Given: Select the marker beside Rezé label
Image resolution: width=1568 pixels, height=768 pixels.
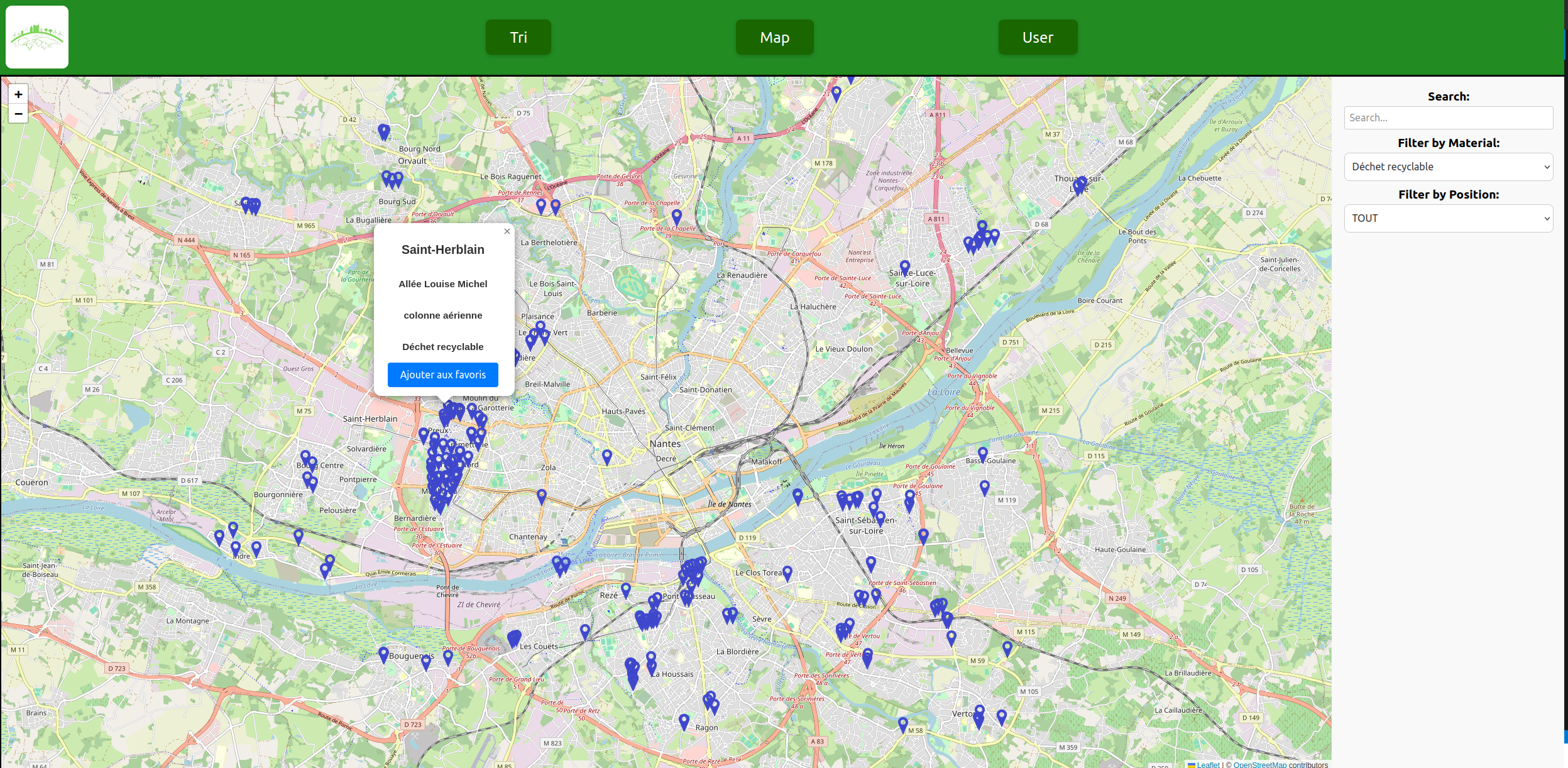Looking at the screenshot, I should [626, 590].
